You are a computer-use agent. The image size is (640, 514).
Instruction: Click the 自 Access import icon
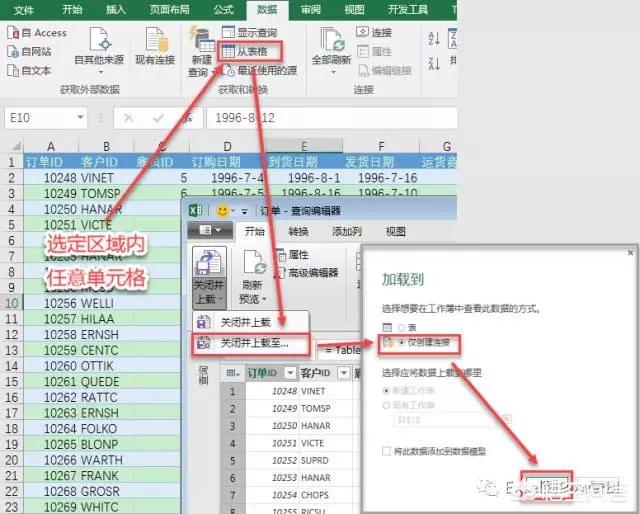coord(13,33)
